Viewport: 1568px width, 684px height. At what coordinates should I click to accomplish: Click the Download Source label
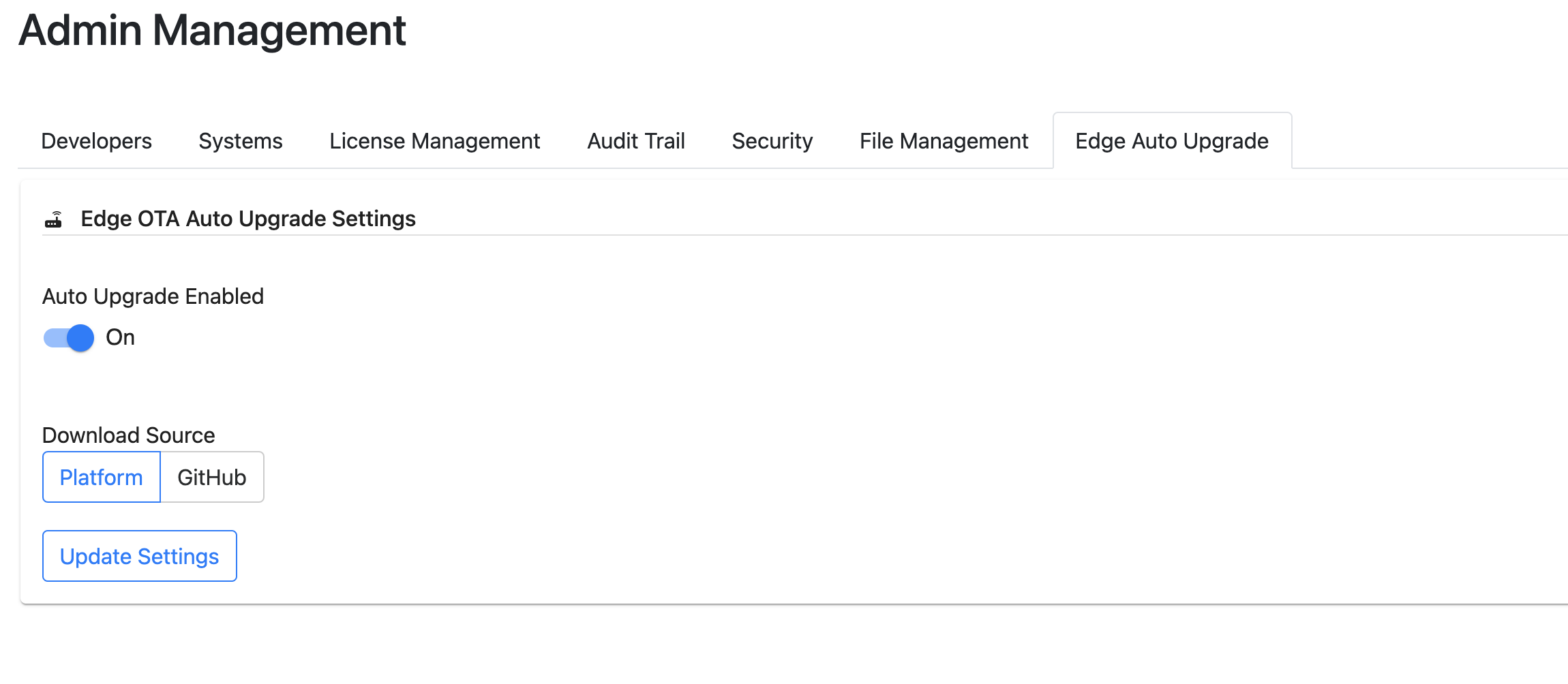coord(129,435)
